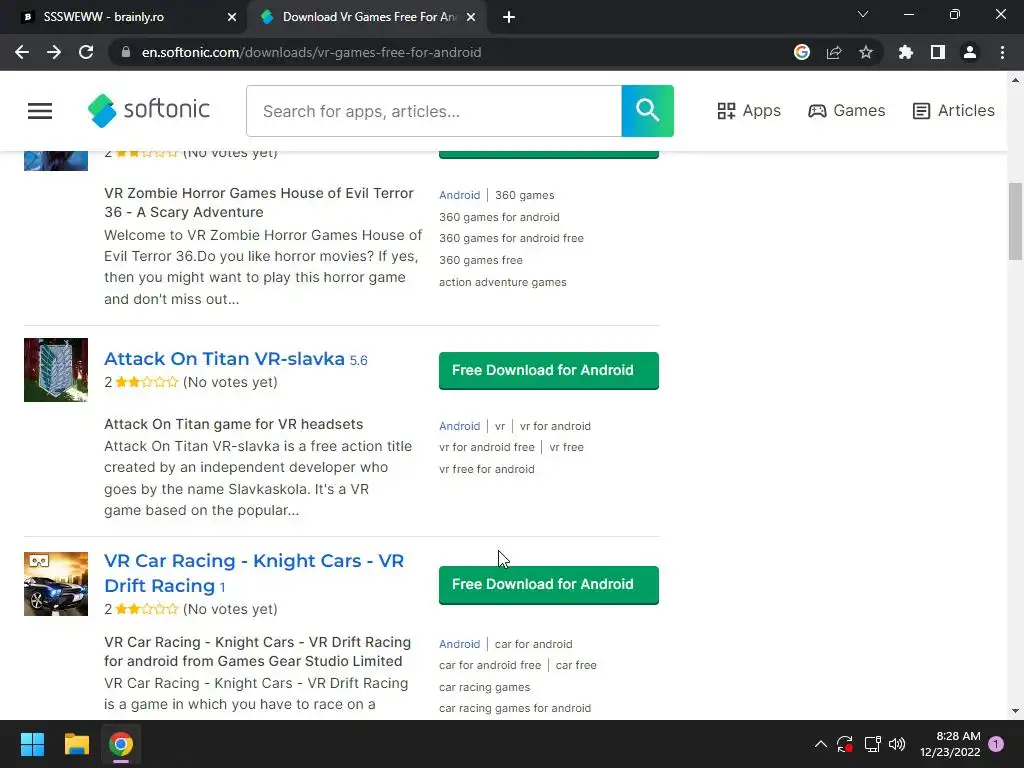Open Chrome profile avatar
1024x768 pixels.
coord(970,52)
